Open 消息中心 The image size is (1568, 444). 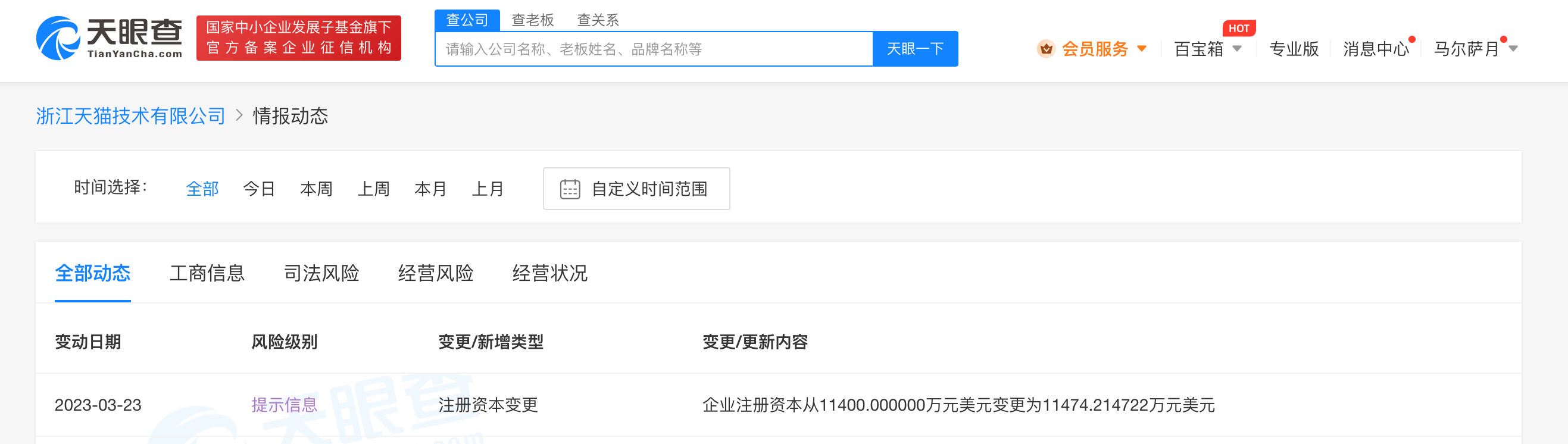(x=1376, y=49)
